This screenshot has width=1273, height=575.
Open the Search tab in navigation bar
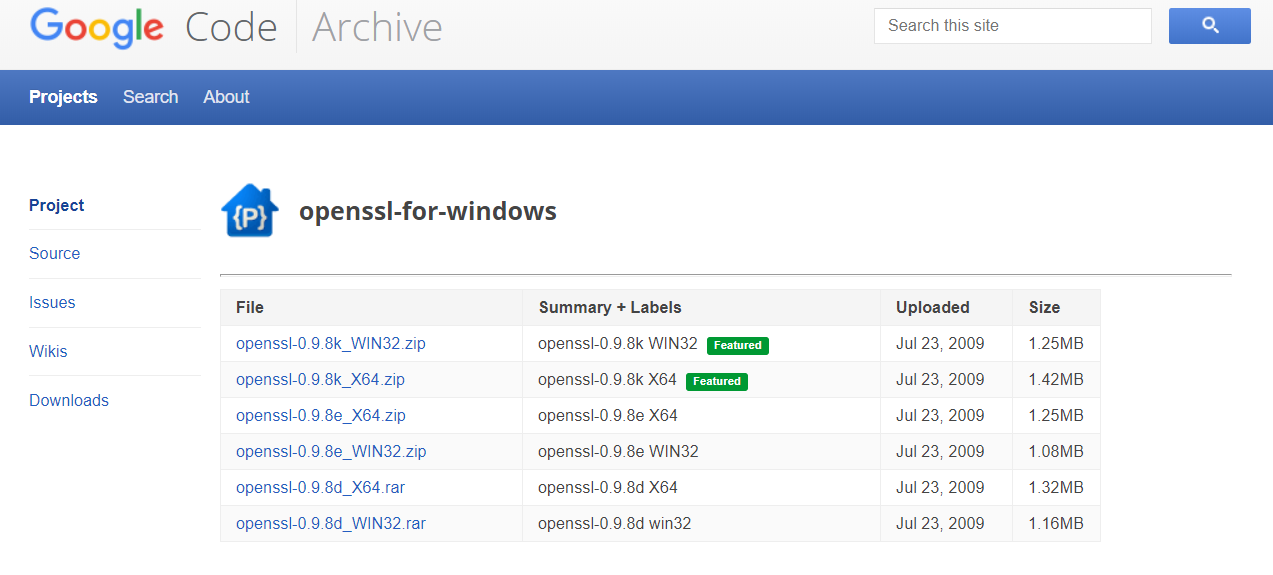coord(150,97)
